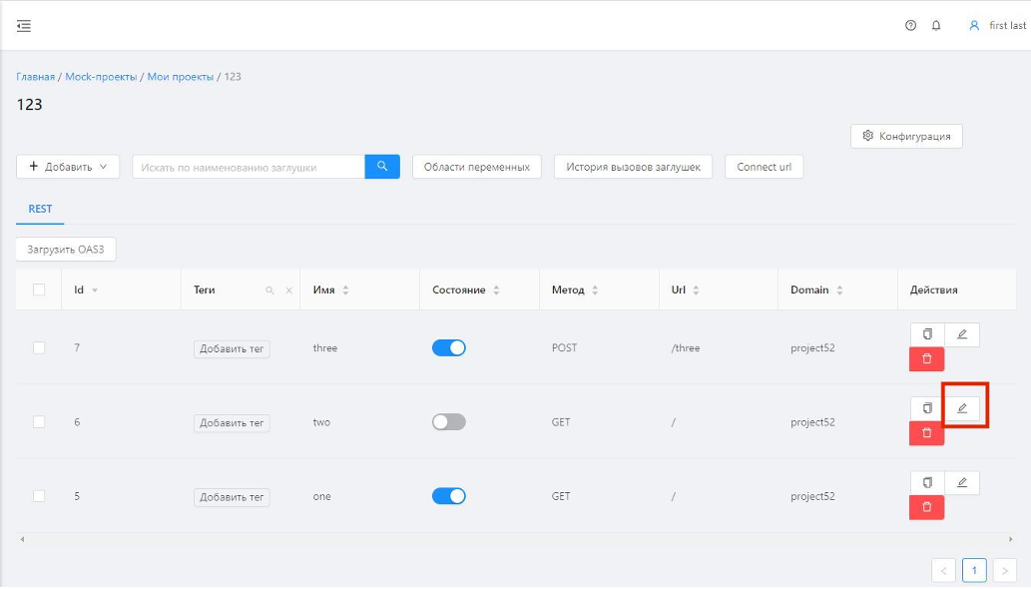Delete the stub named two
This screenshot has height=589, width=1031.
(927, 433)
